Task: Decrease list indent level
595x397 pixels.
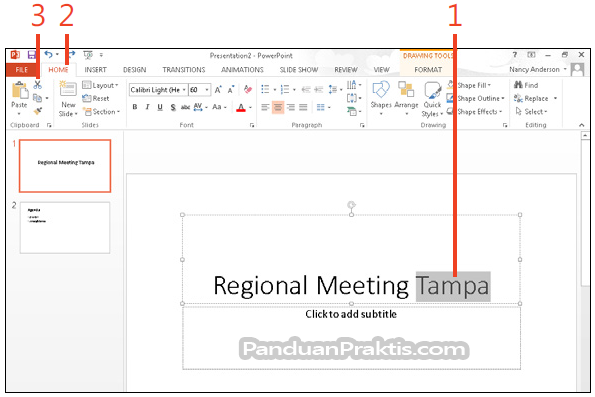Action: (x=306, y=90)
